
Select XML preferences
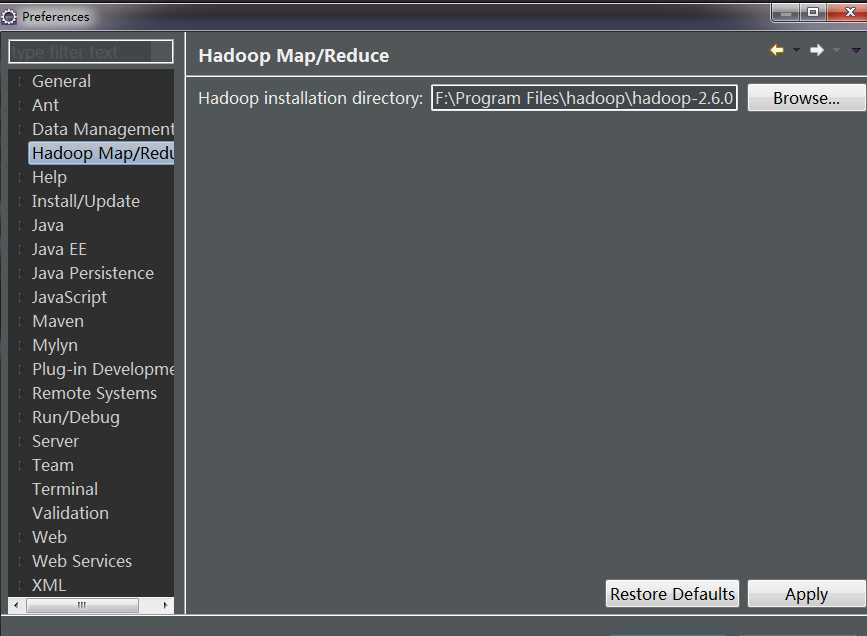[x=49, y=585]
